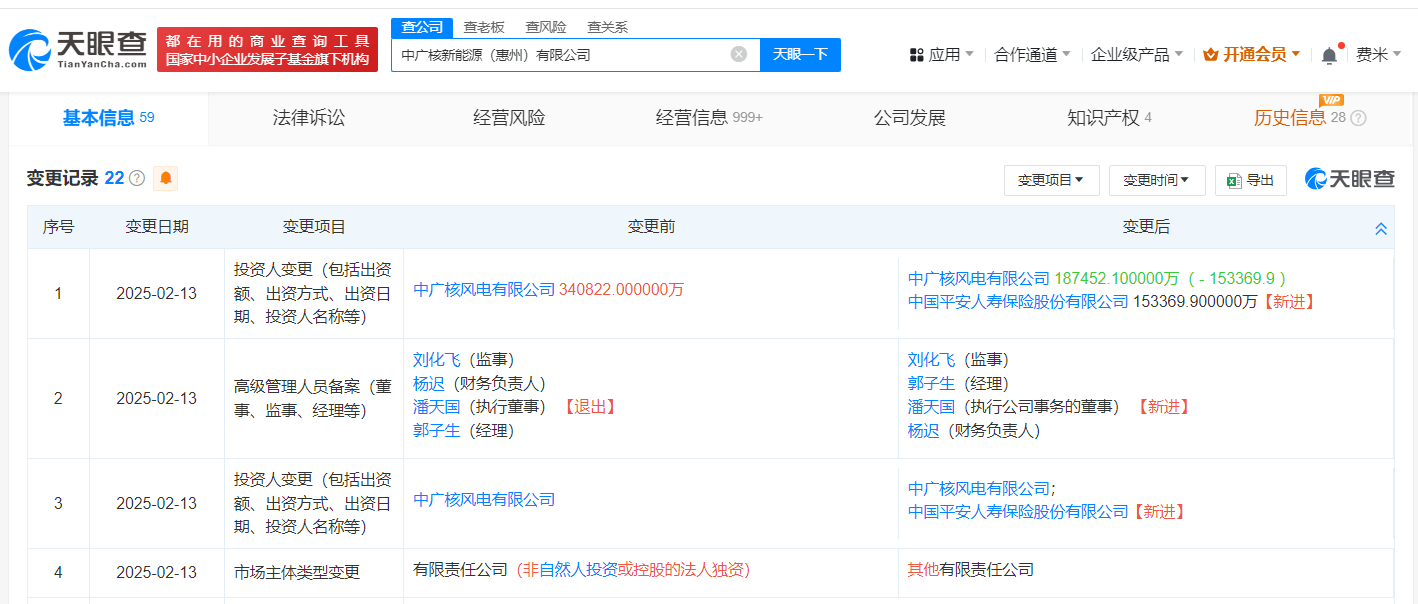This screenshot has height=604, width=1418.
Task: Open 潘天国 link in row 2 变更后
Action: 931,406
